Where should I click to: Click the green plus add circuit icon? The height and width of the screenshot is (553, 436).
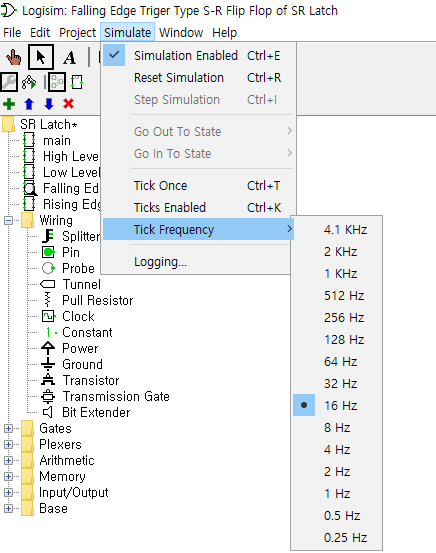9,104
